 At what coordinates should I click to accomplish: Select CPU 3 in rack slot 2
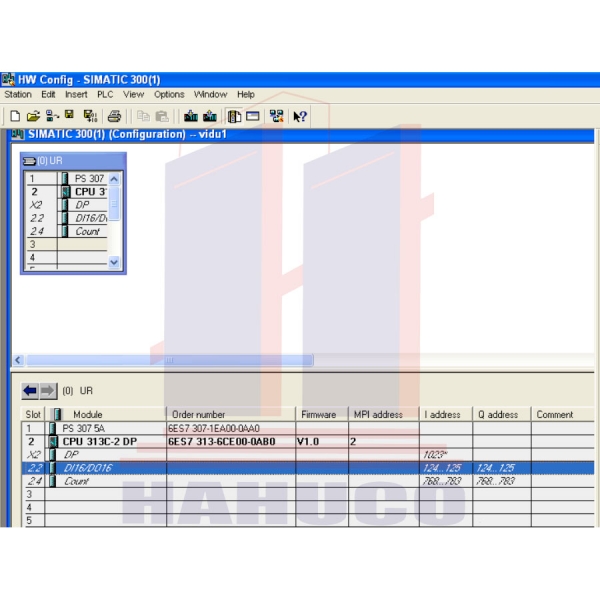click(91, 192)
